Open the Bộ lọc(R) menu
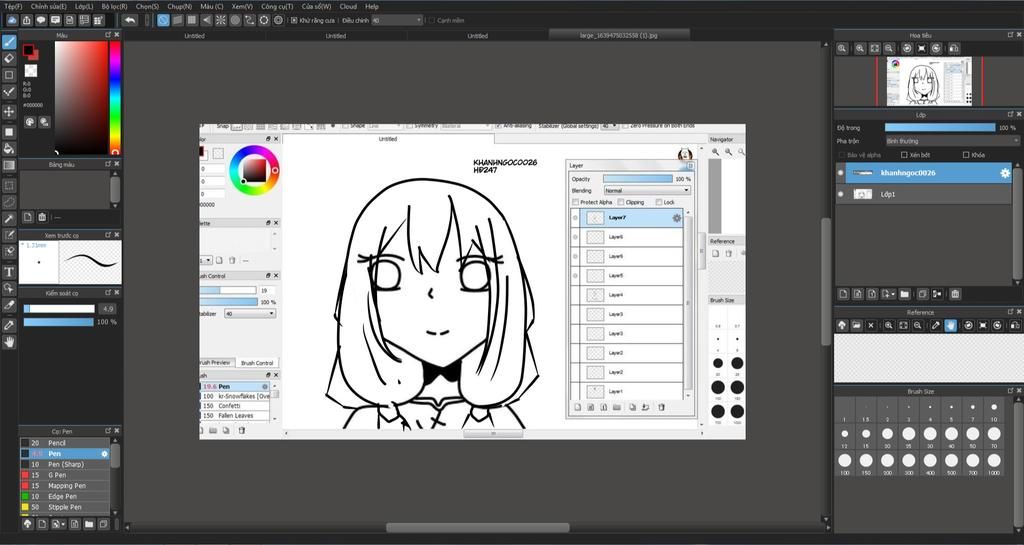 point(114,7)
